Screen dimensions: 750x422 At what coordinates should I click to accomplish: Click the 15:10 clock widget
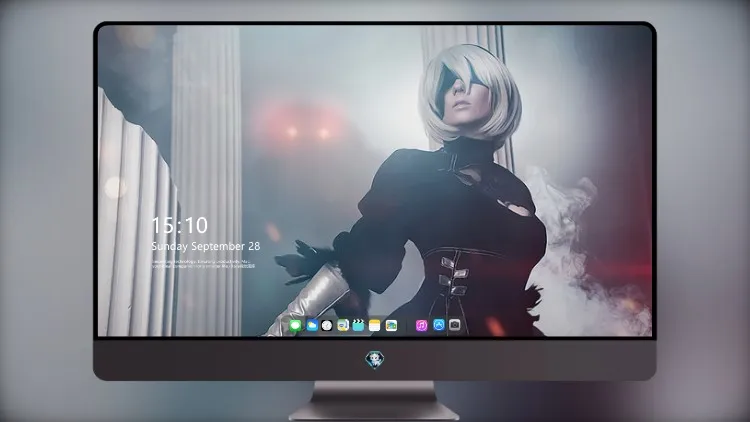coord(179,225)
